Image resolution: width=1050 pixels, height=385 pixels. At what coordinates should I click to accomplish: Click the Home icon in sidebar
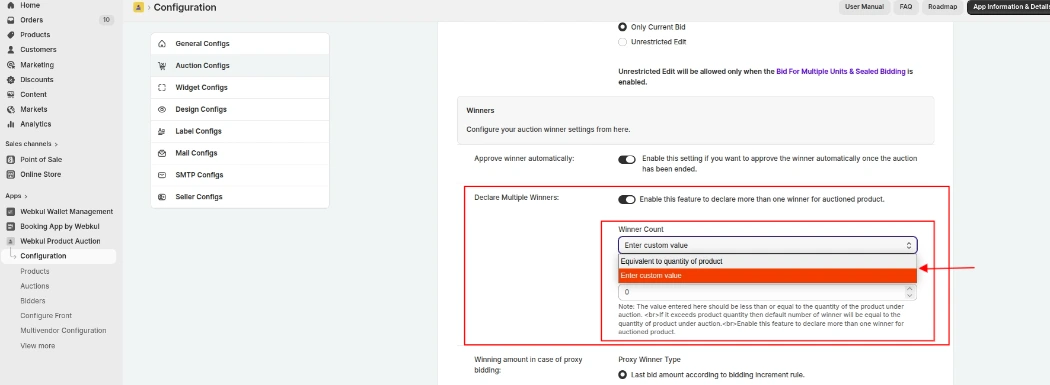click(x=11, y=5)
